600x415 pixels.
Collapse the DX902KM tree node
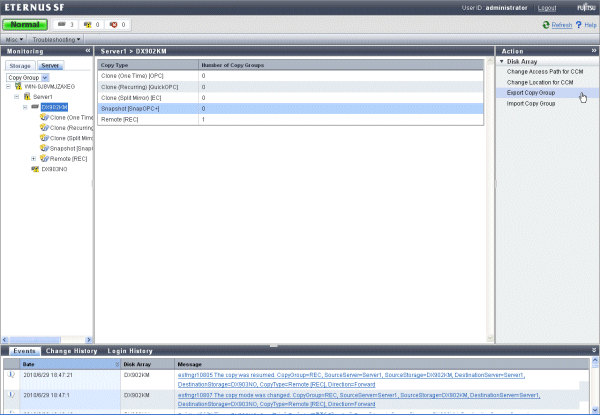click(x=25, y=107)
